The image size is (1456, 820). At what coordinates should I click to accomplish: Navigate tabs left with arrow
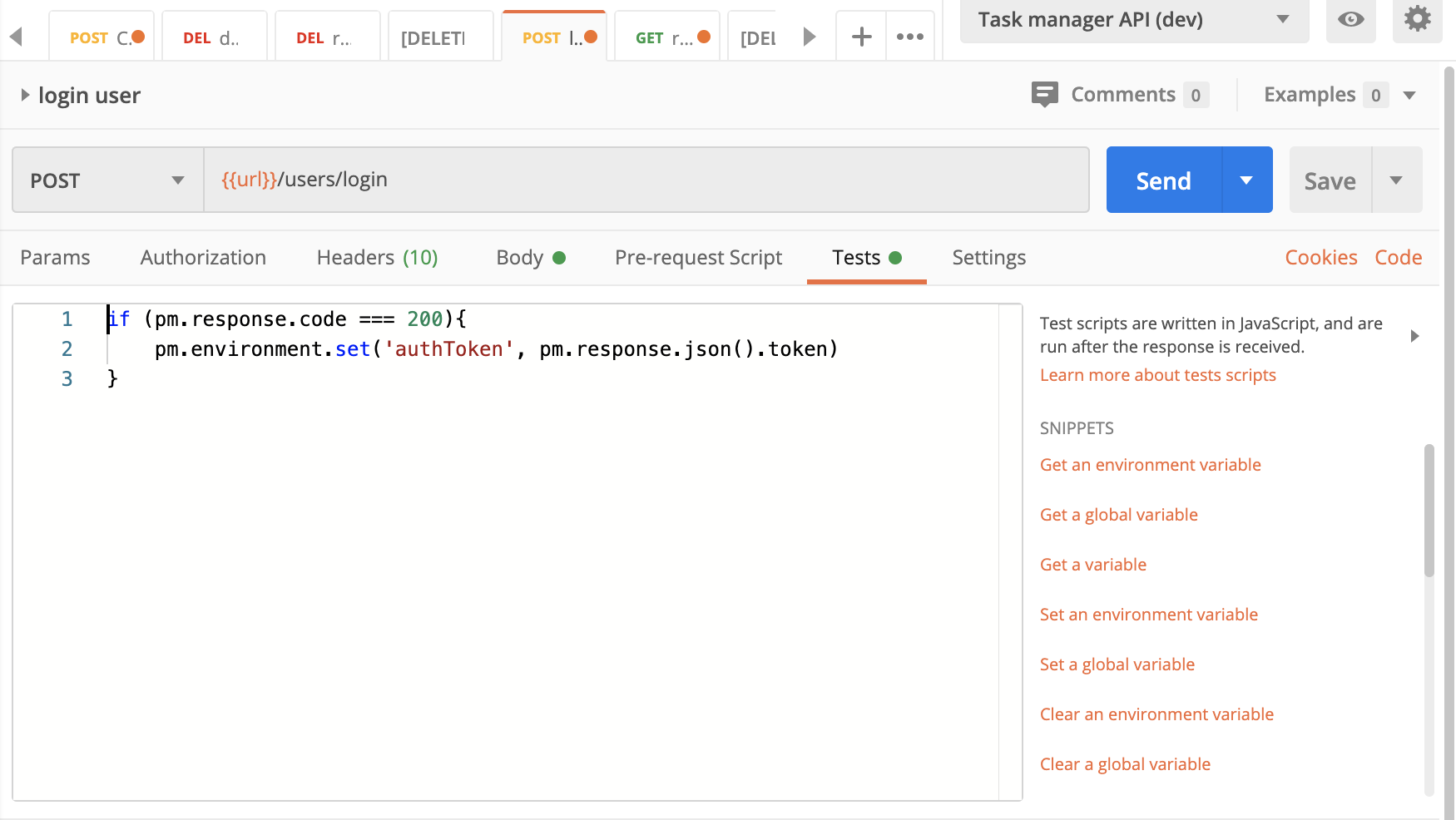pyautogui.click(x=16, y=37)
